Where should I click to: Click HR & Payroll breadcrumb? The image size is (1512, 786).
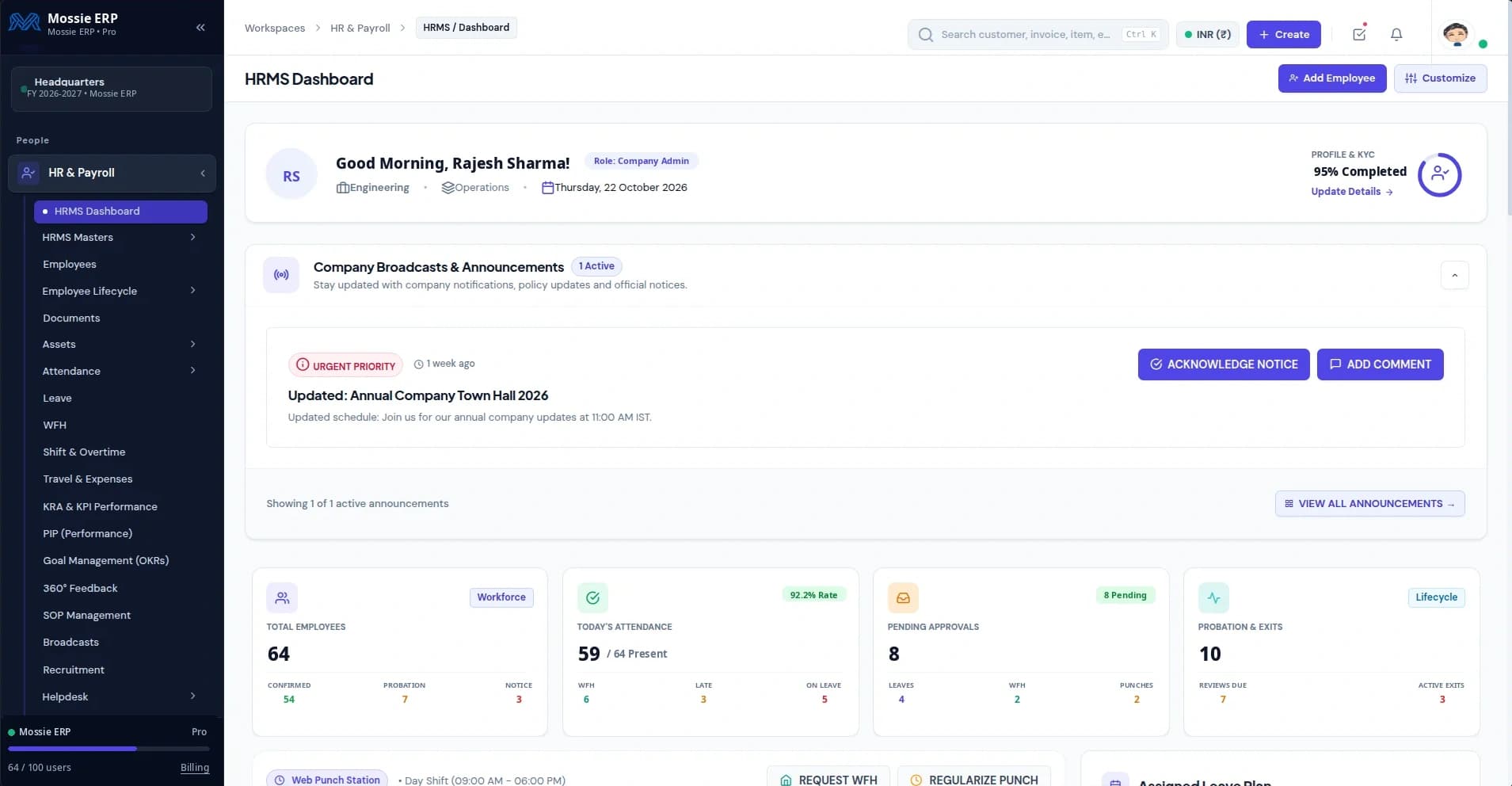point(360,28)
